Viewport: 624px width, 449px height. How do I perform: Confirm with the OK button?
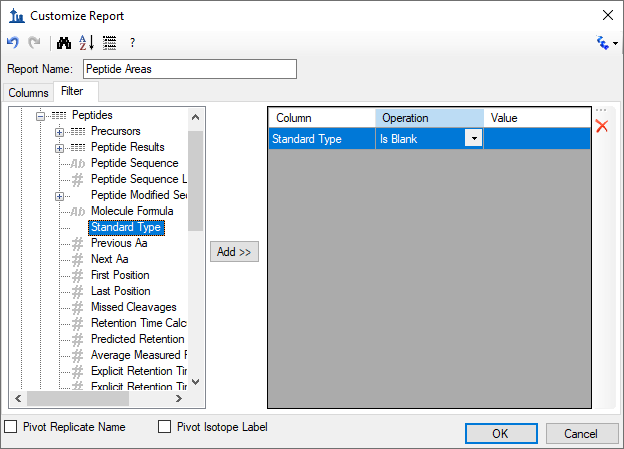501,433
